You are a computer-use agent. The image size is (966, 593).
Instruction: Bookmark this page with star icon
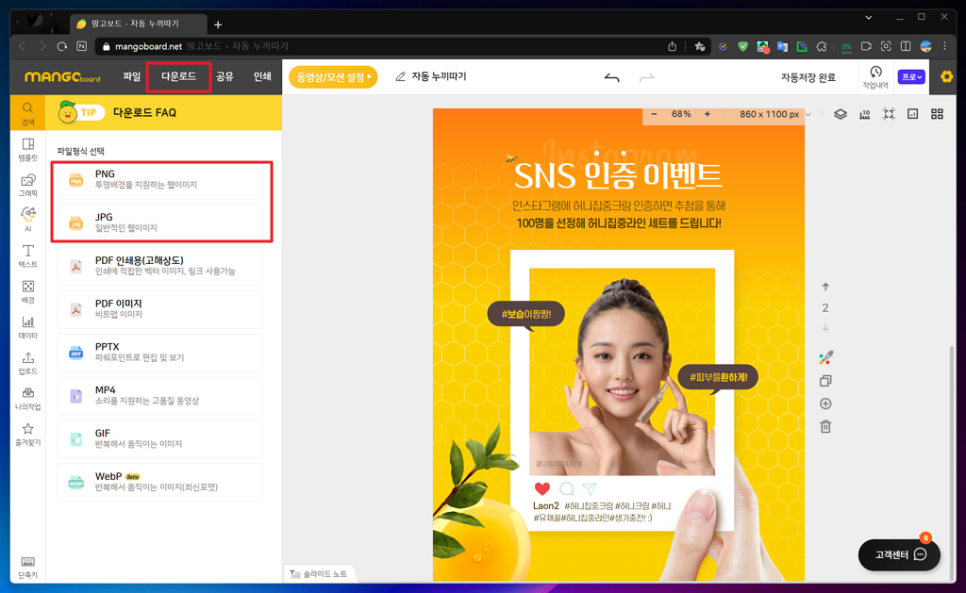point(699,46)
